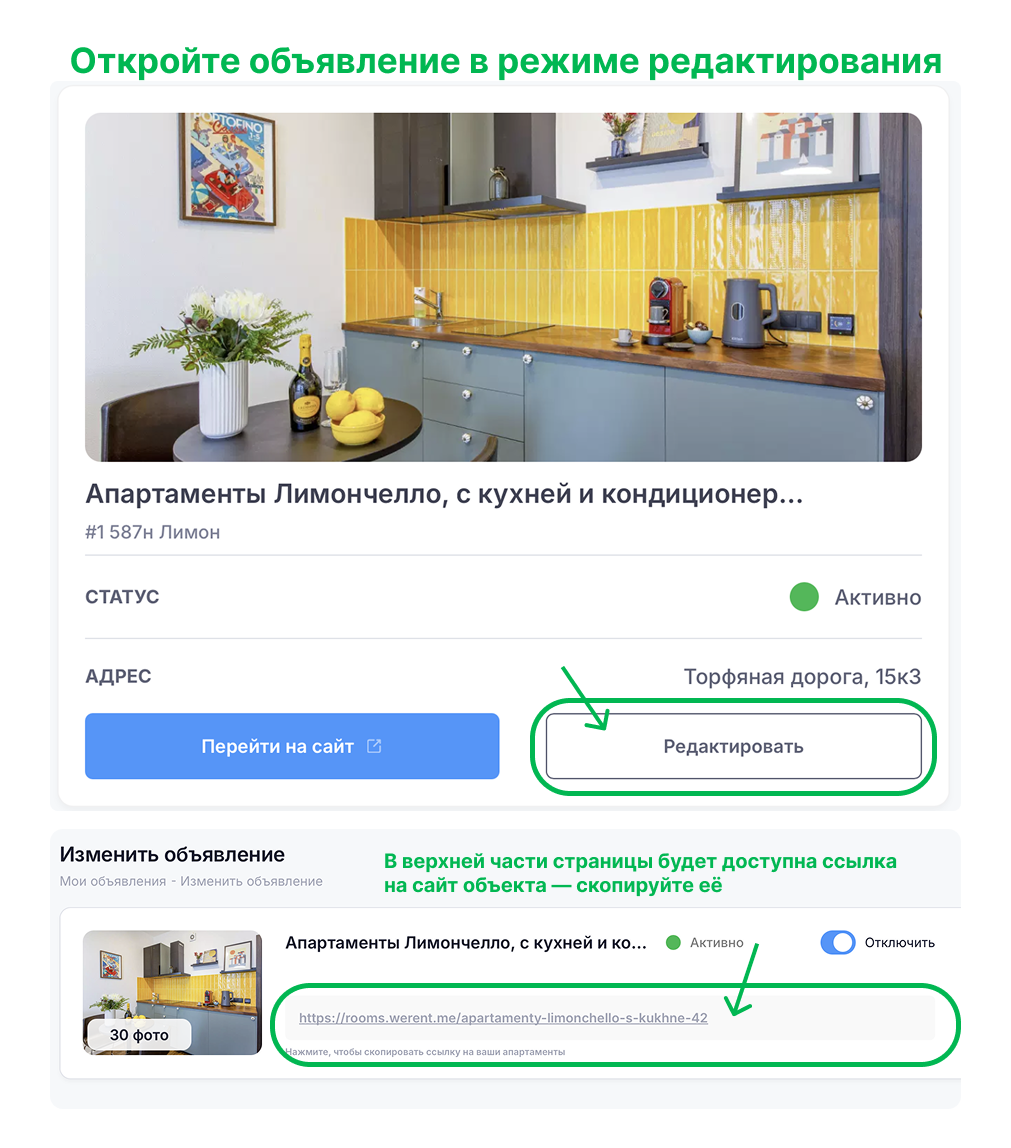1011x1148 pixels.
Task: Click the #1 587н Лимон subtitle
Action: [152, 532]
